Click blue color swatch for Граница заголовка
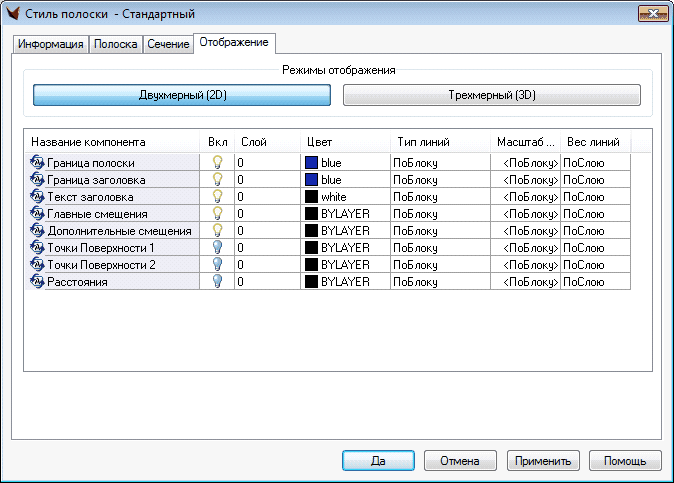The width and height of the screenshot is (674, 483). point(311,180)
